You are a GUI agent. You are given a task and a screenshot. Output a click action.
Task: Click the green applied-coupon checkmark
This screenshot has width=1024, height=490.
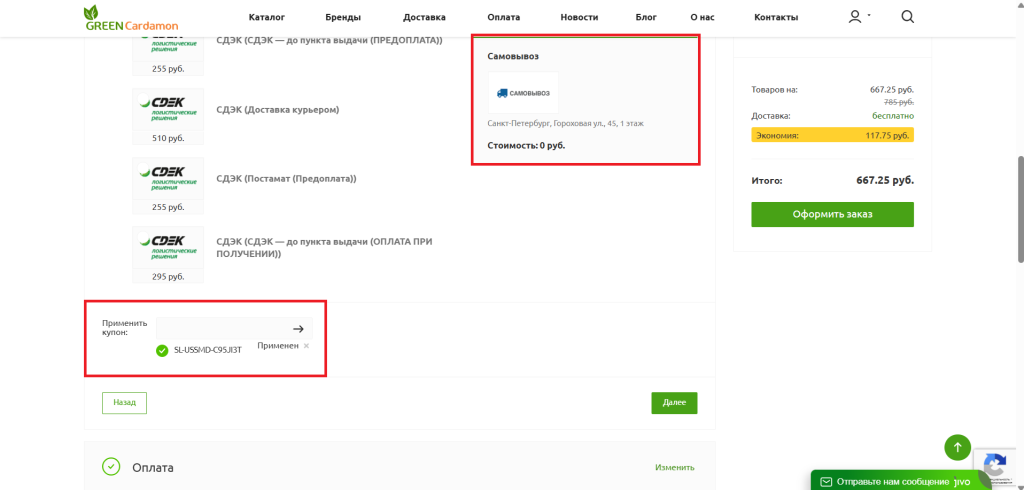pyautogui.click(x=162, y=351)
